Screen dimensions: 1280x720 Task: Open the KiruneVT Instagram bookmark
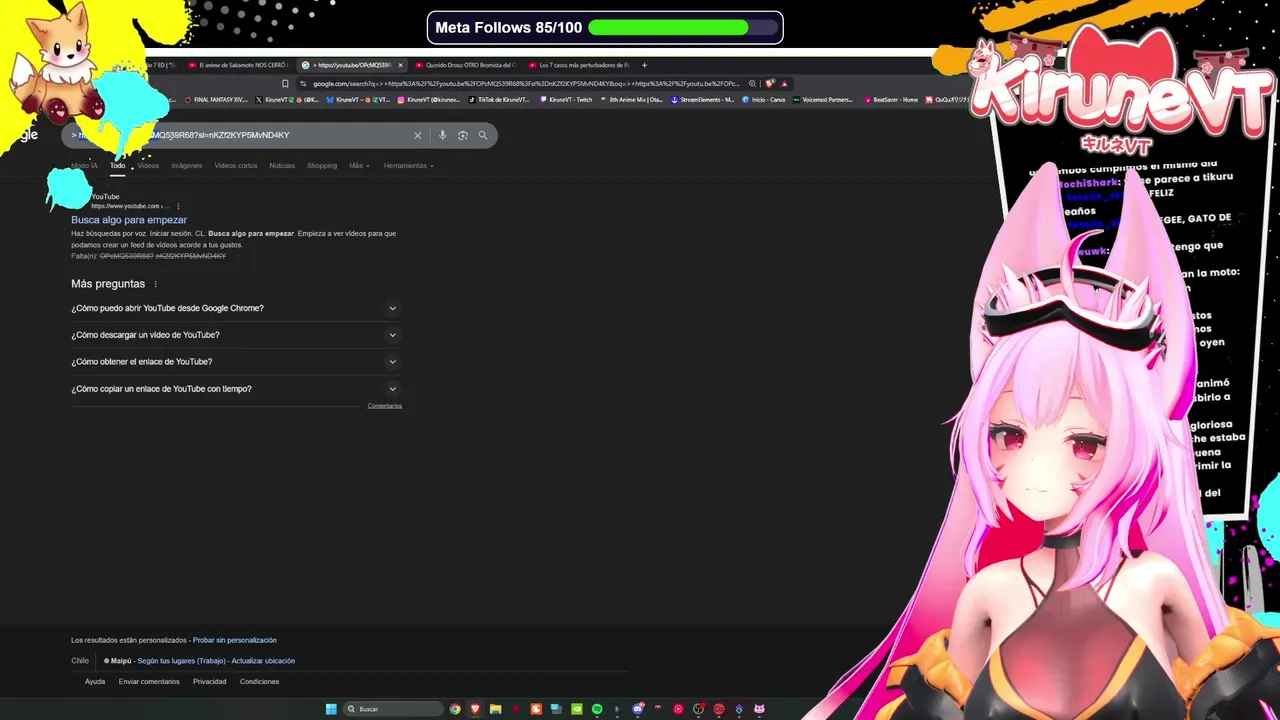pos(429,100)
